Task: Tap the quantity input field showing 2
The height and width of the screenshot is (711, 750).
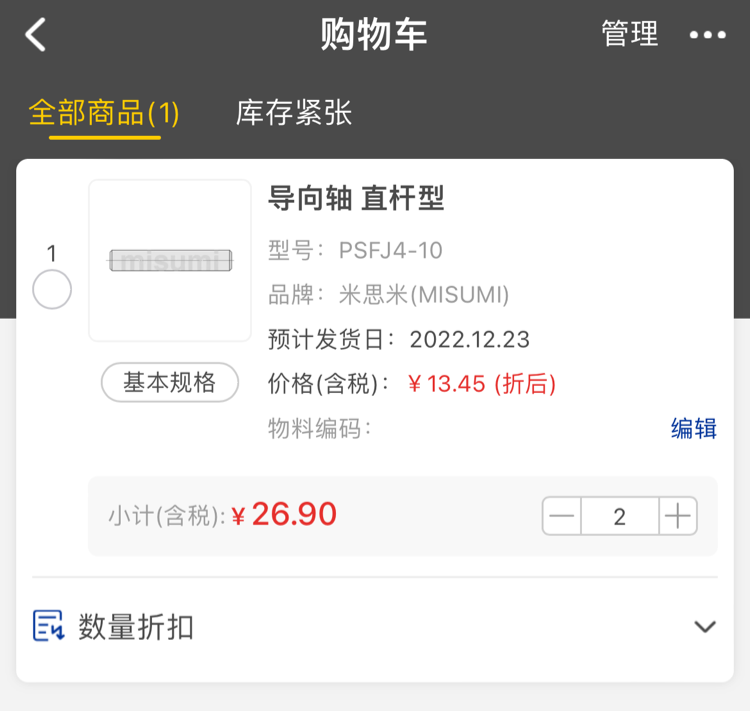Action: 620,517
